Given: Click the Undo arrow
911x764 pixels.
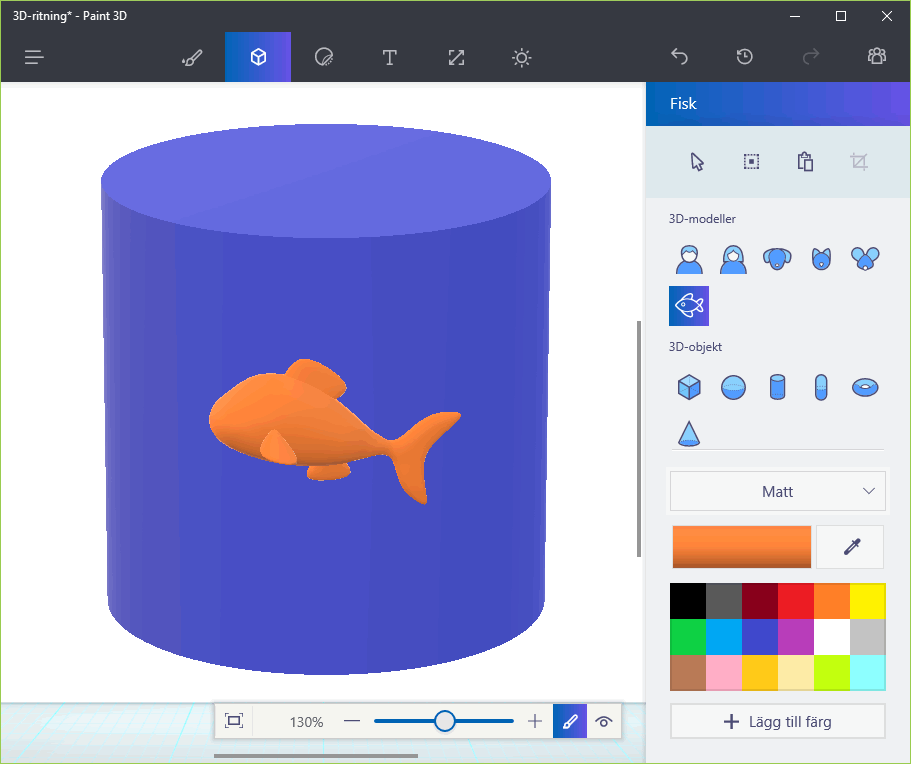Looking at the screenshot, I should pyautogui.click(x=679, y=57).
